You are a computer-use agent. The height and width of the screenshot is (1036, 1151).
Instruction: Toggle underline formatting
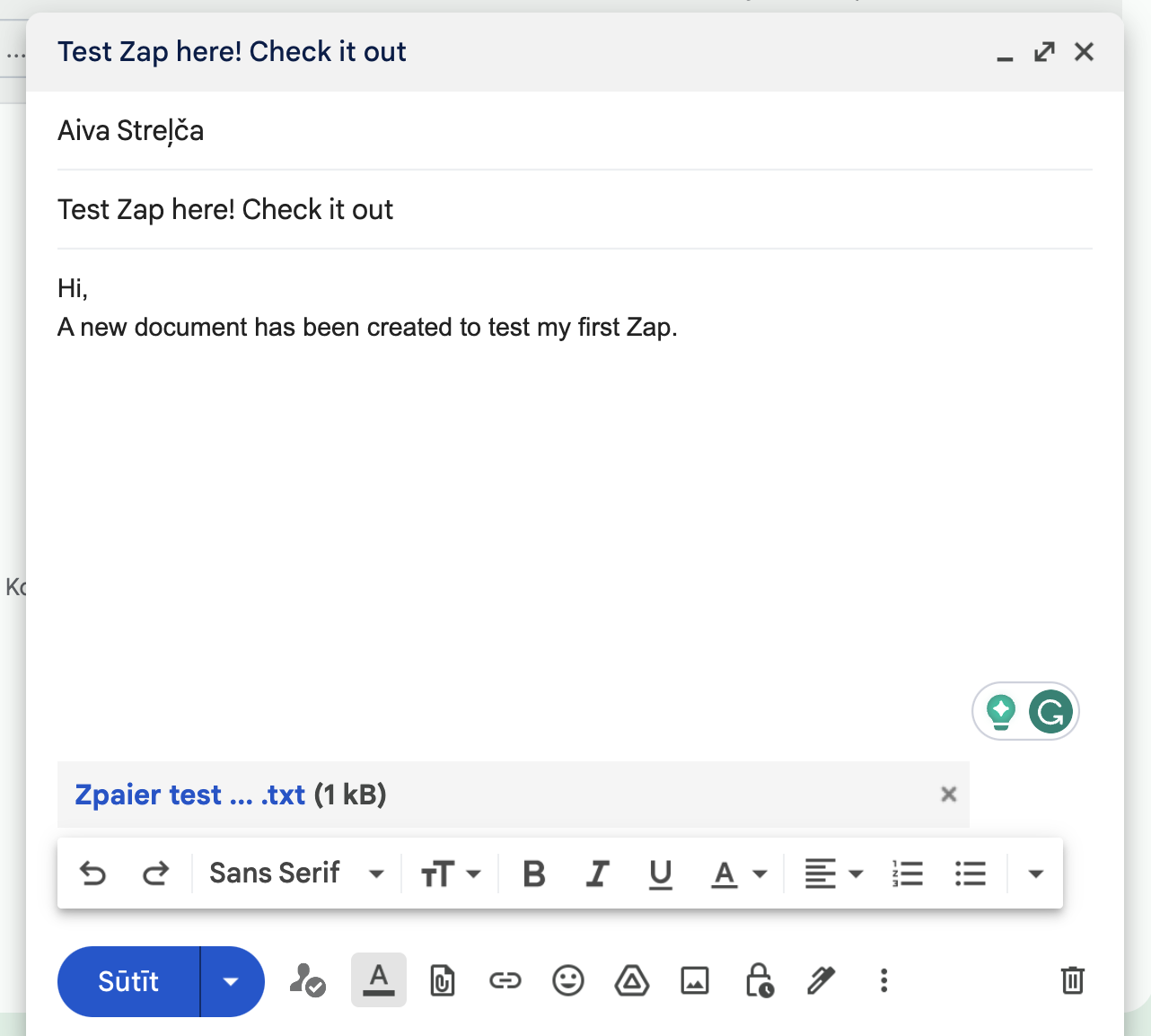pos(661,872)
